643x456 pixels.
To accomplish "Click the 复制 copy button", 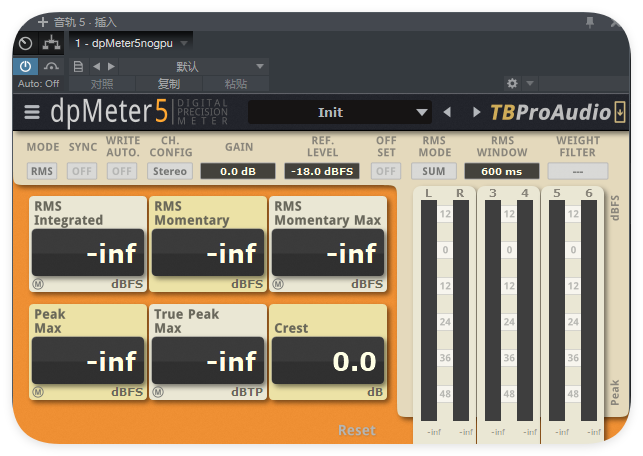I will [169, 84].
